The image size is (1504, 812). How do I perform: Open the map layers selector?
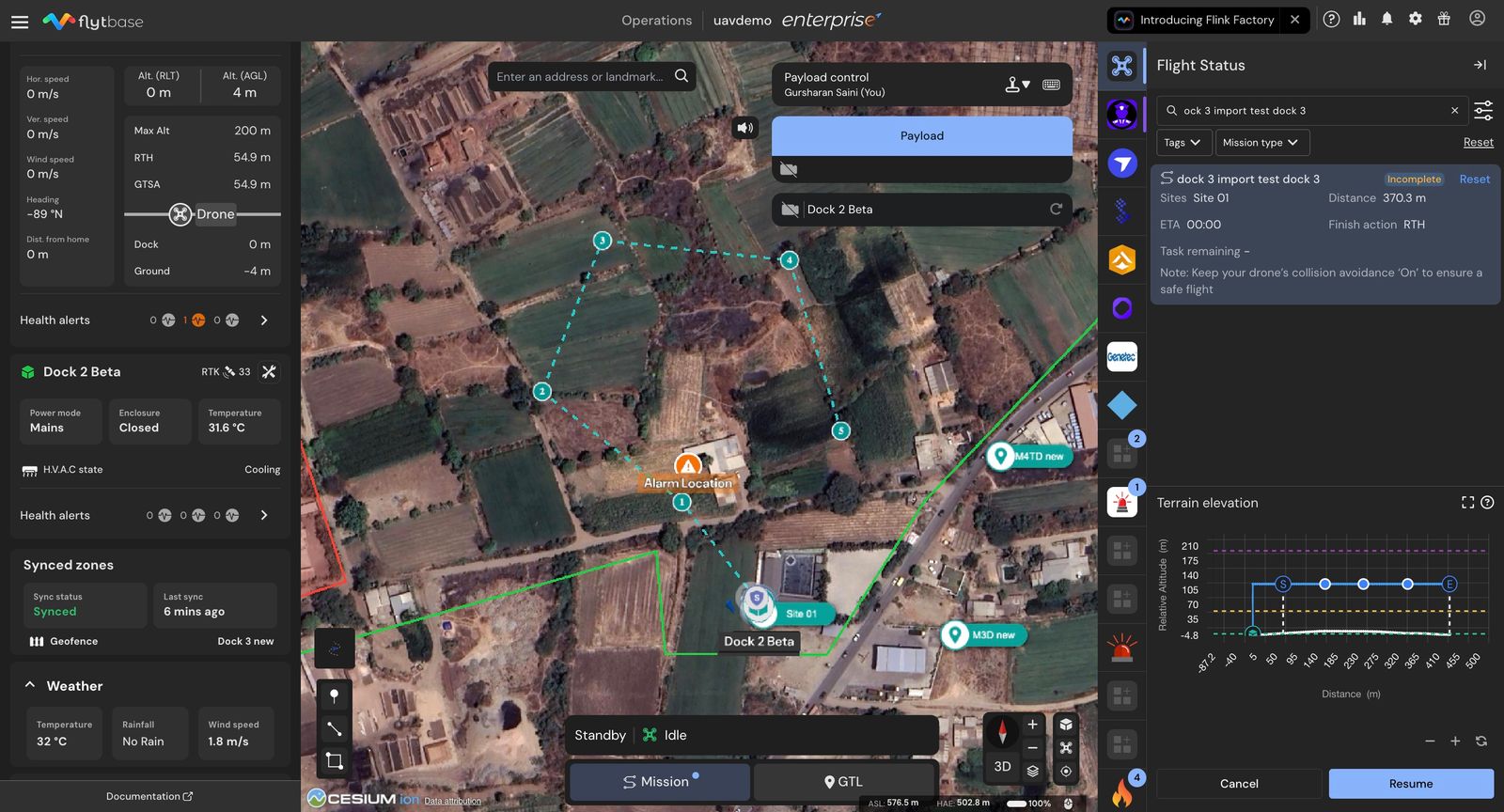click(1032, 772)
